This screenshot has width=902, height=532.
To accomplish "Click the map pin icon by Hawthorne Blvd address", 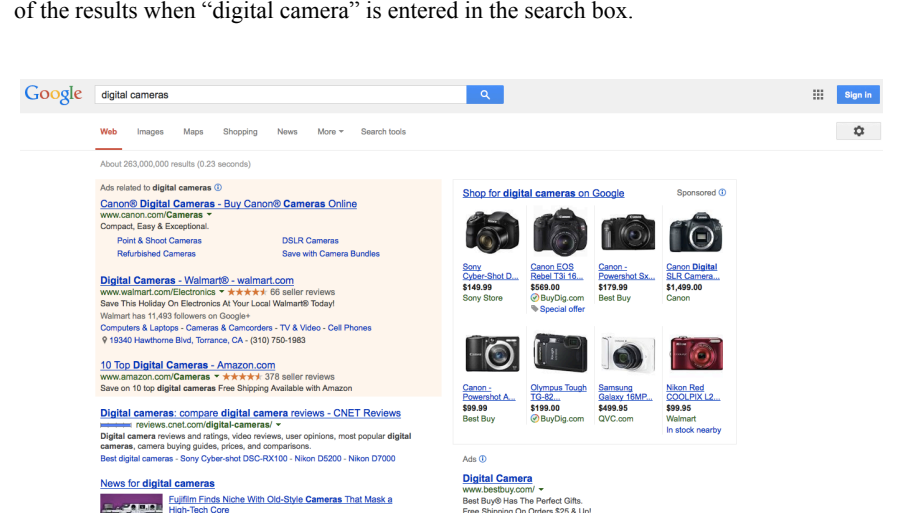I will 104,340.
